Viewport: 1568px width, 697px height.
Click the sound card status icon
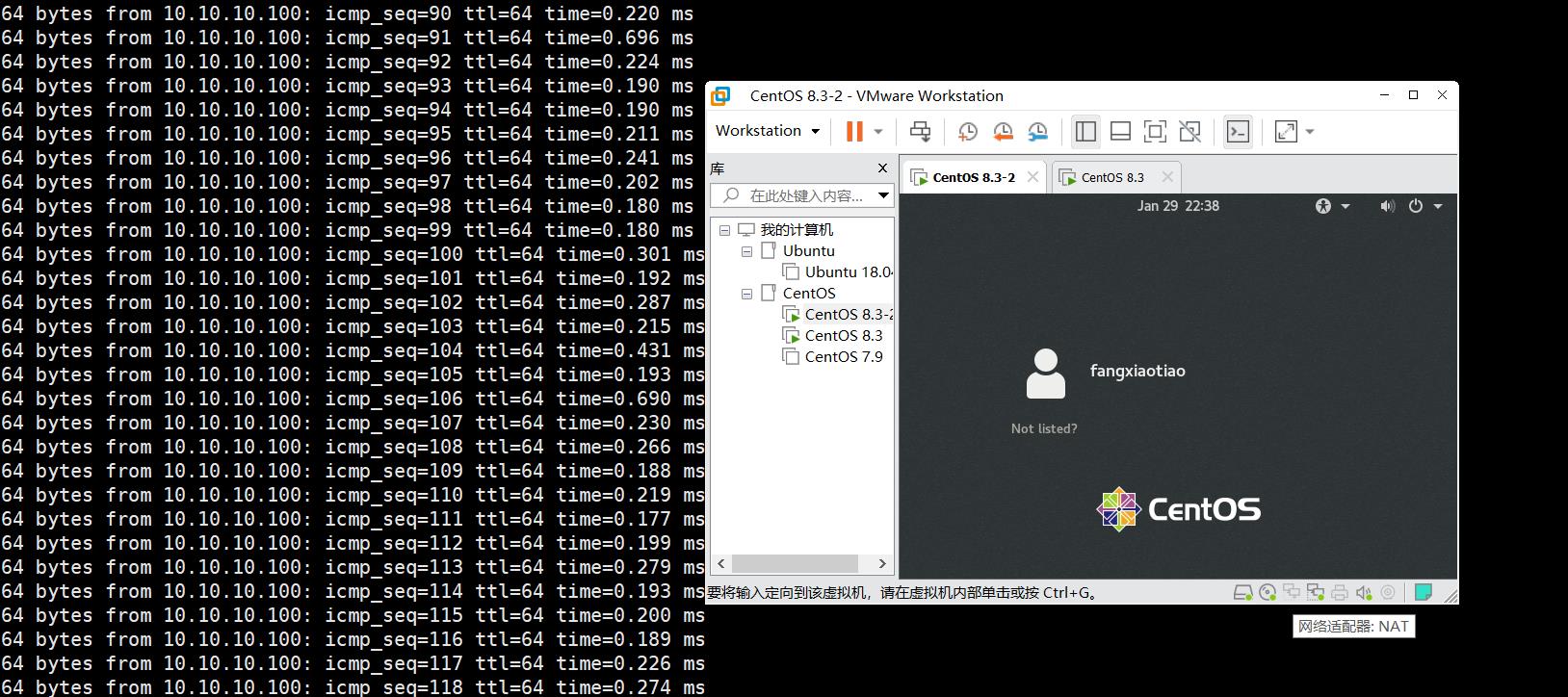[1363, 592]
